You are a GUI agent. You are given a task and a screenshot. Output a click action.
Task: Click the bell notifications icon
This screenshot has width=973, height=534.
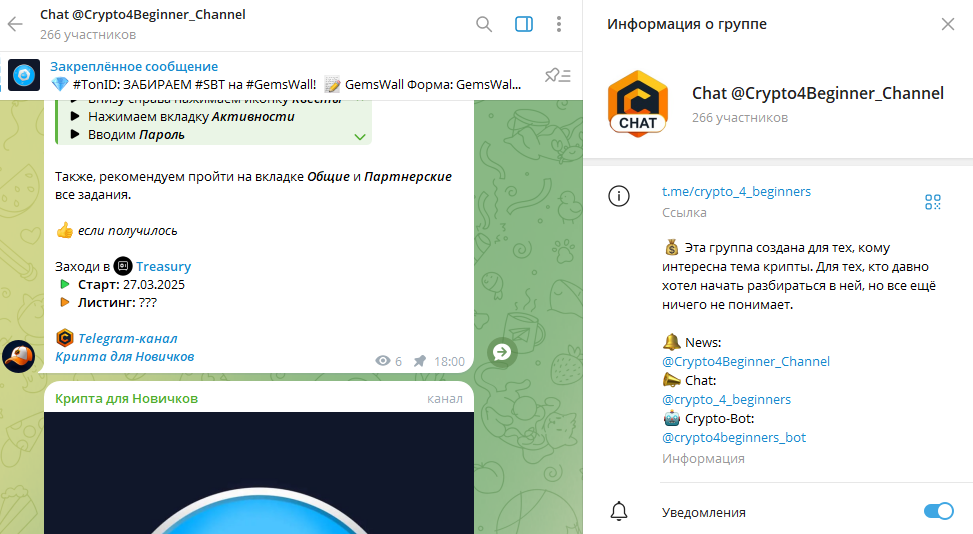click(619, 511)
